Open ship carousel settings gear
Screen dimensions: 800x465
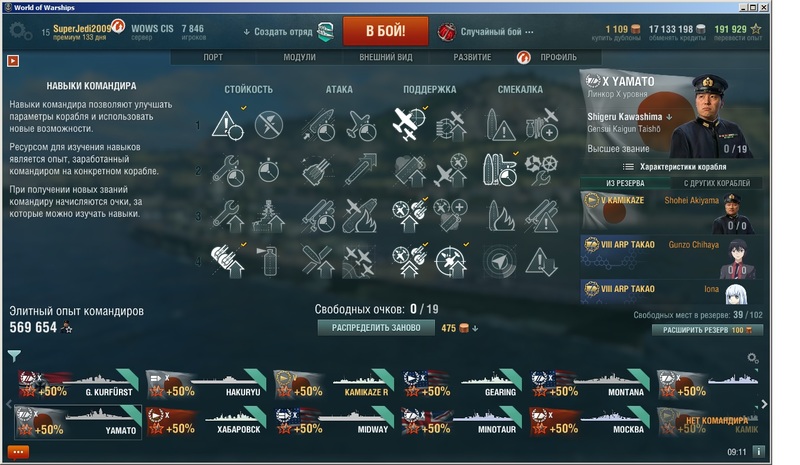pyautogui.click(x=753, y=358)
